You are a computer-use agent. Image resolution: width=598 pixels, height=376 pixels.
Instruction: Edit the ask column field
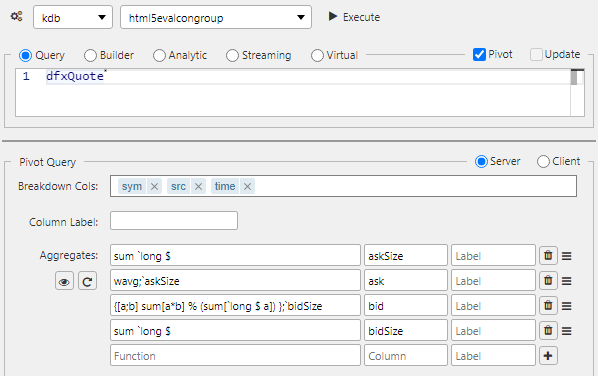[x=406, y=281]
